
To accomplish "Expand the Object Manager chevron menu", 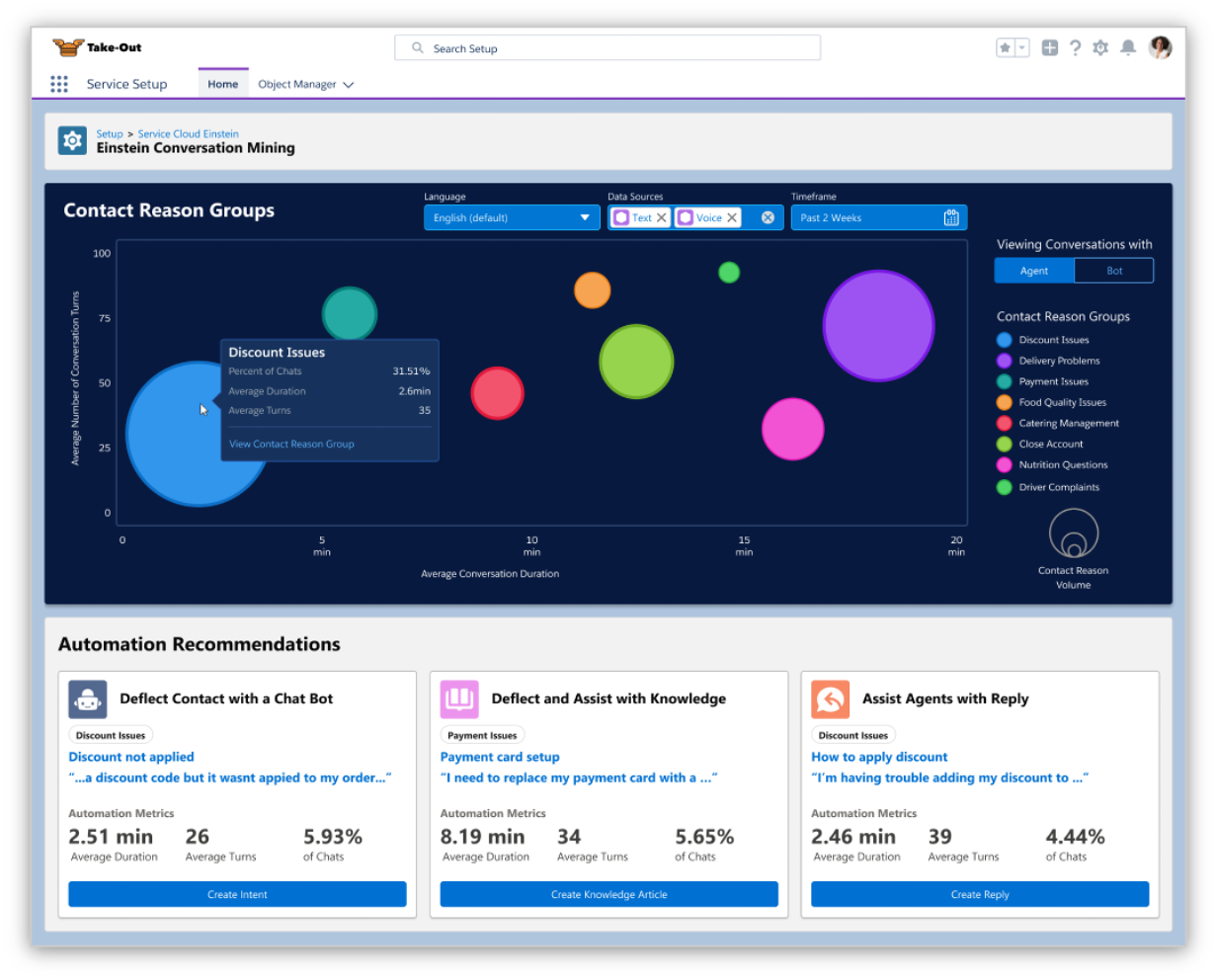I will [x=348, y=85].
